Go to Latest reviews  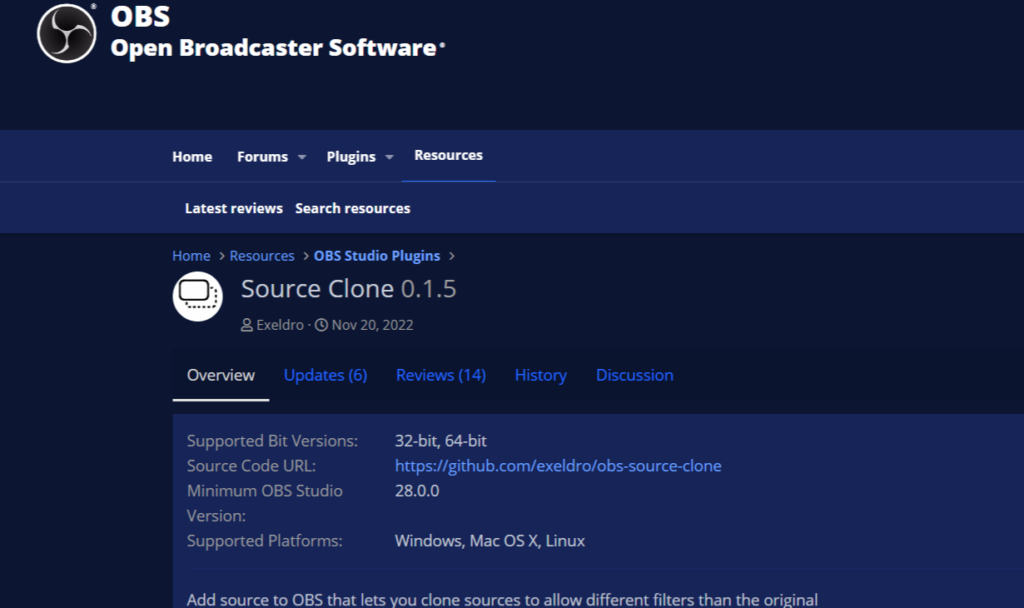point(234,208)
